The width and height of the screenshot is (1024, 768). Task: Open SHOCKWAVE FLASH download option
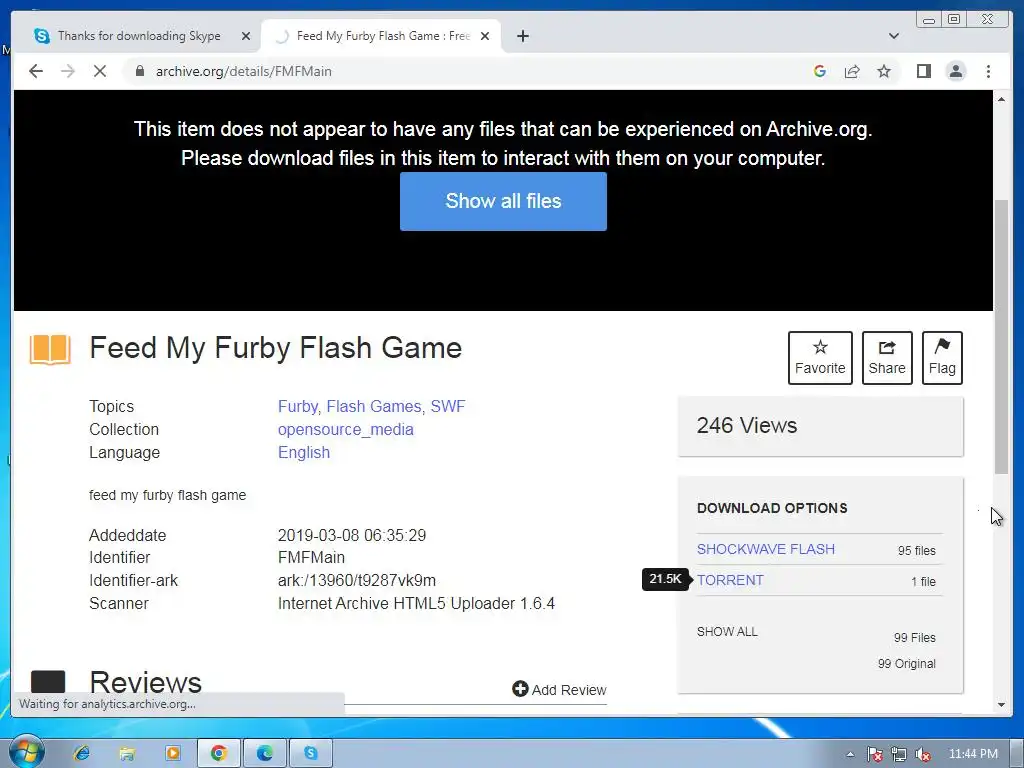(765, 549)
